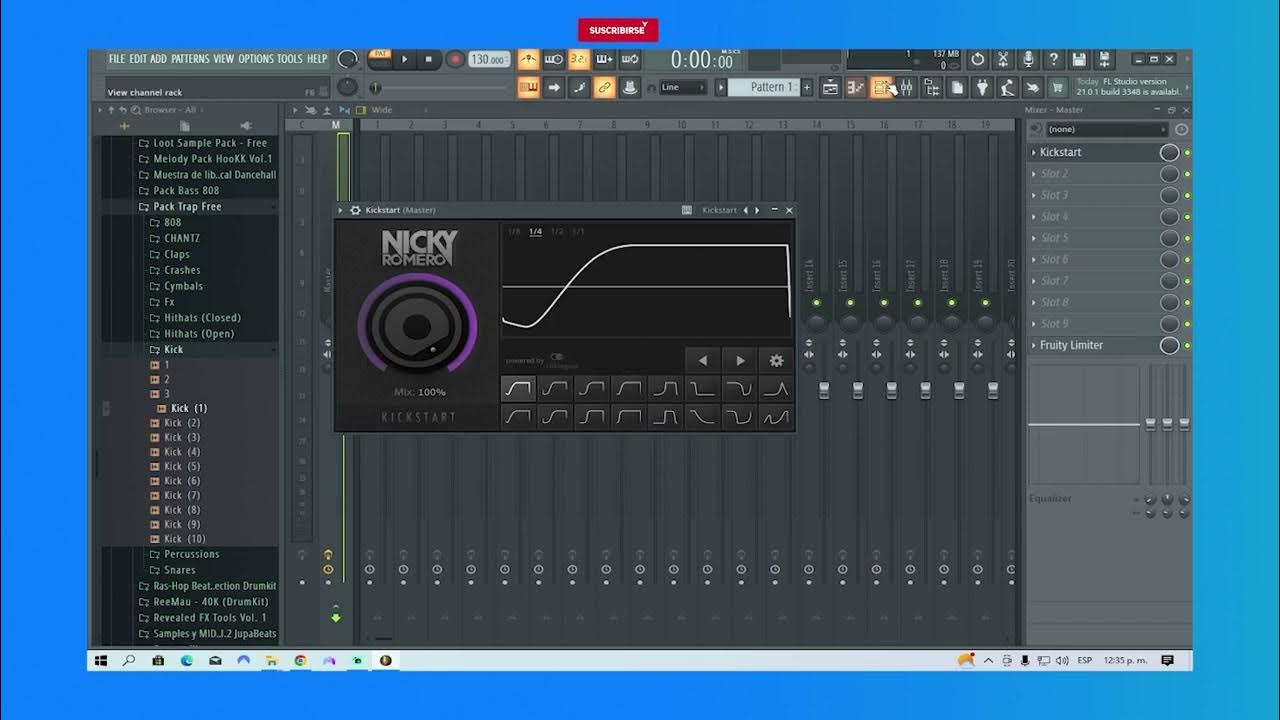This screenshot has width=1280, height=720.
Task: Open the FILE menu
Action: click(117, 59)
